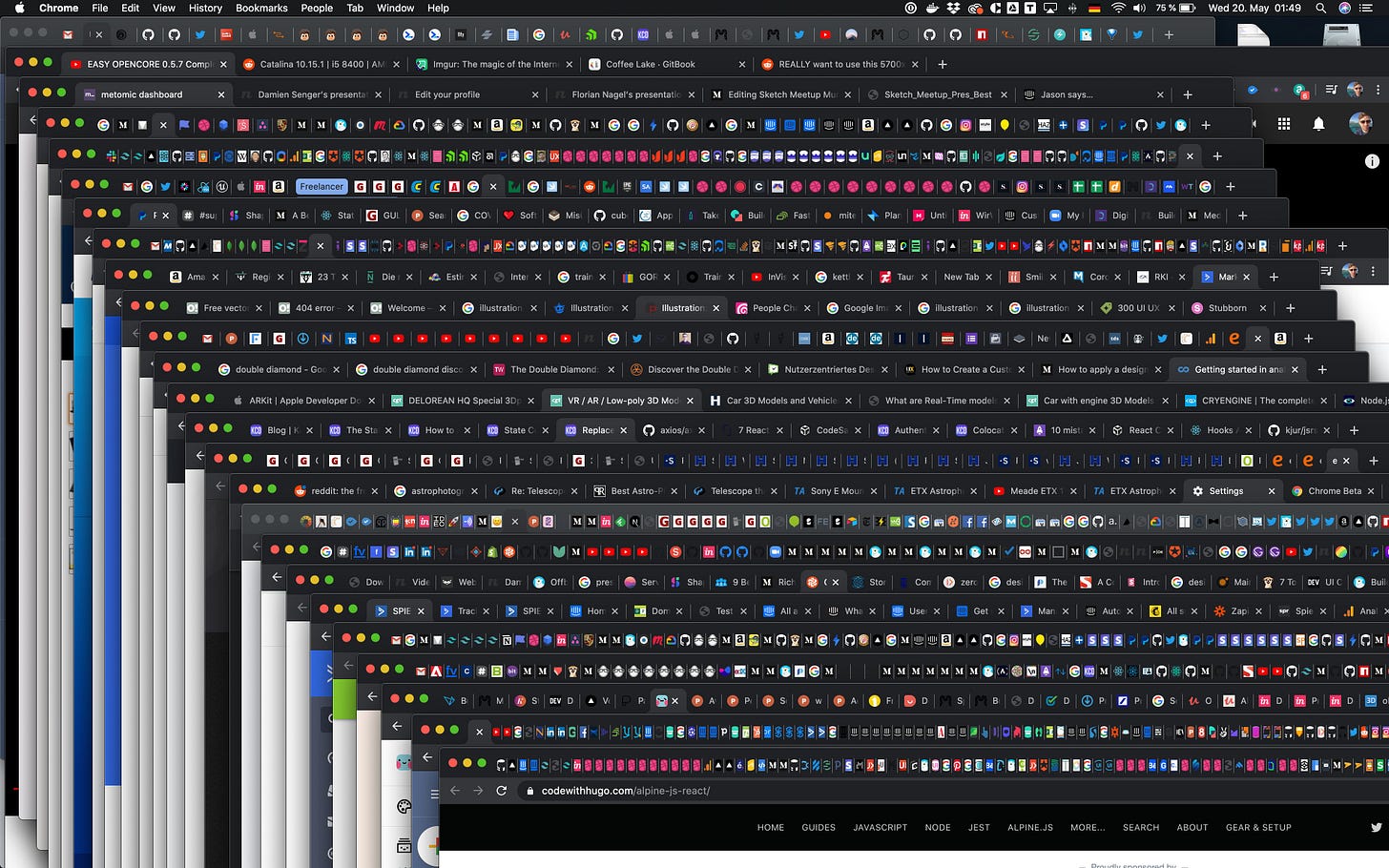Viewport: 1389px width, 868px height.
Task: Switch to Damien Senger's presentation tab
Action: point(311,94)
